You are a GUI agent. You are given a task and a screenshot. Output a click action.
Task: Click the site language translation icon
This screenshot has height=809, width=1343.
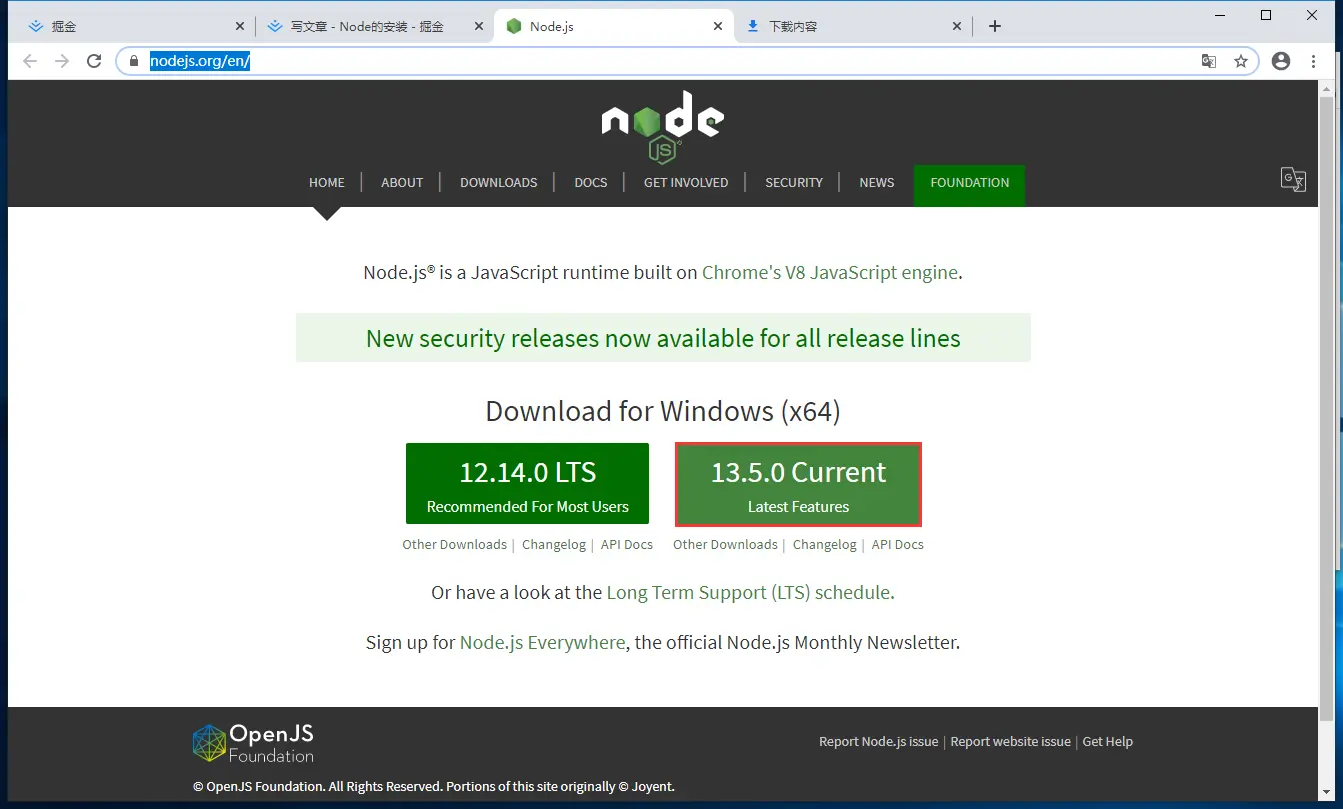click(1293, 179)
